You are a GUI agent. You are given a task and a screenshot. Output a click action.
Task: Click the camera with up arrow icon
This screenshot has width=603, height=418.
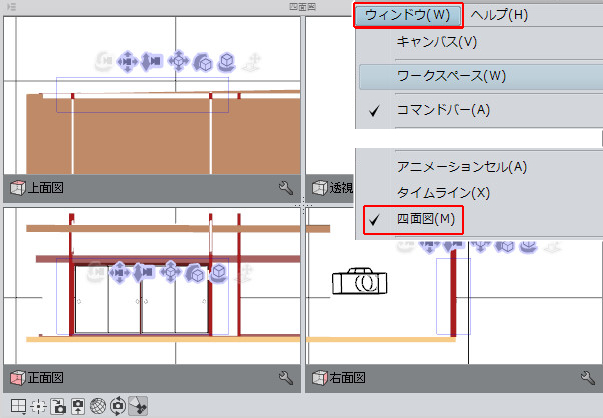tap(78, 406)
